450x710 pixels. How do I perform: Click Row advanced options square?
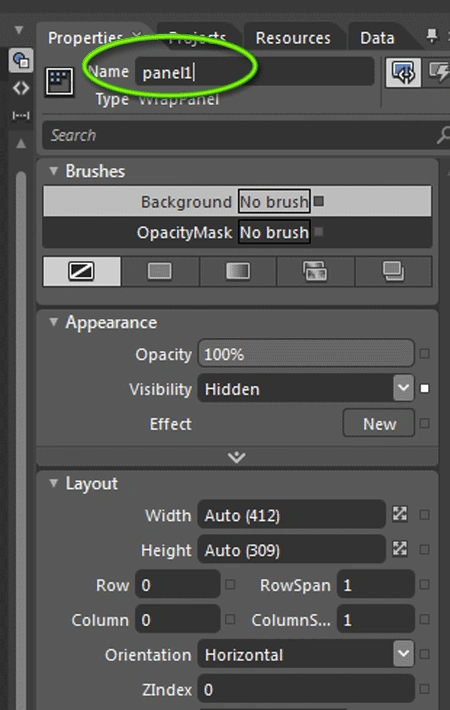230,585
